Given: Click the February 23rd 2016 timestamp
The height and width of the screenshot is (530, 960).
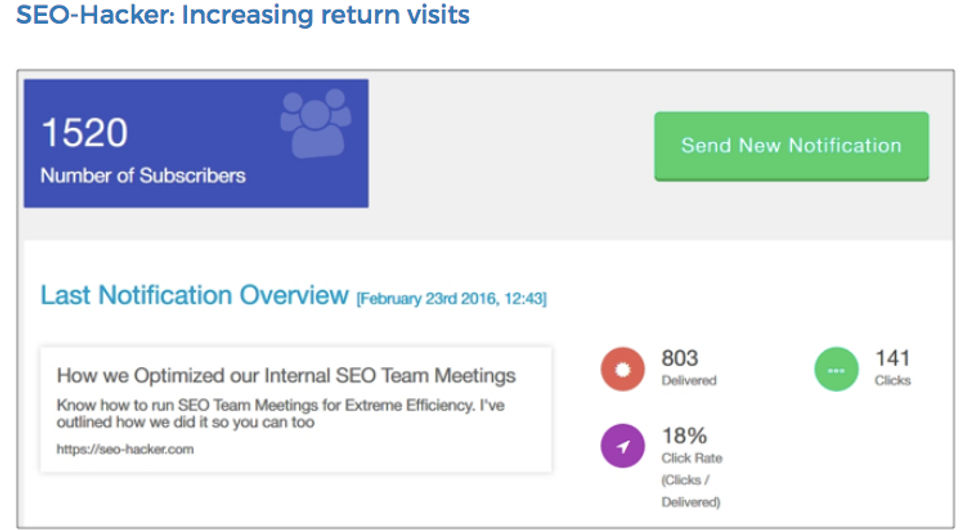Looking at the screenshot, I should pos(452,299).
